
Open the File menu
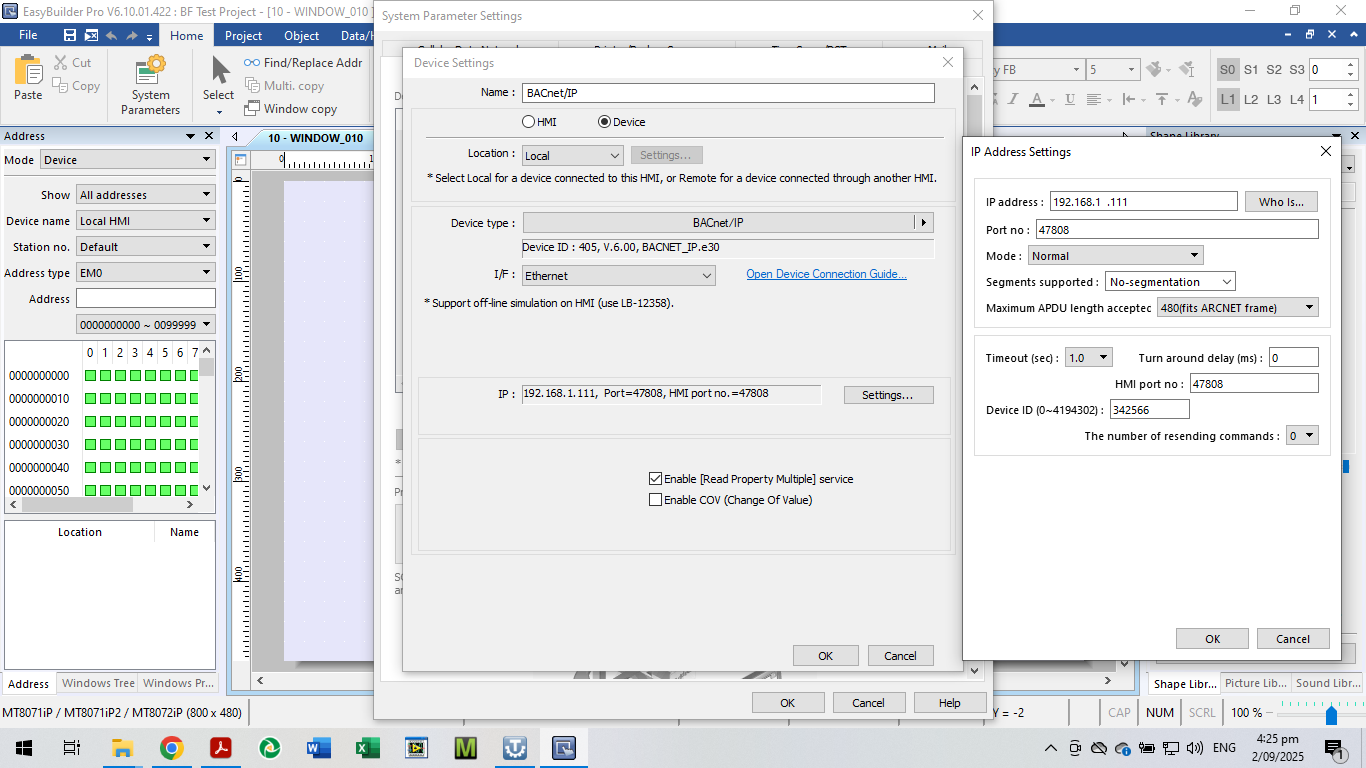point(28,35)
